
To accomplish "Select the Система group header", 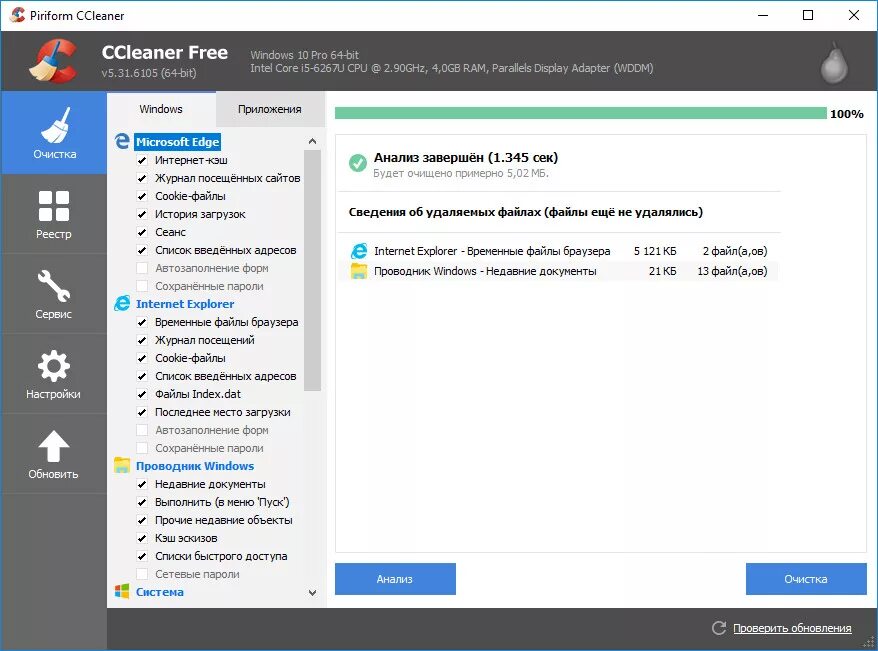I will pos(160,592).
